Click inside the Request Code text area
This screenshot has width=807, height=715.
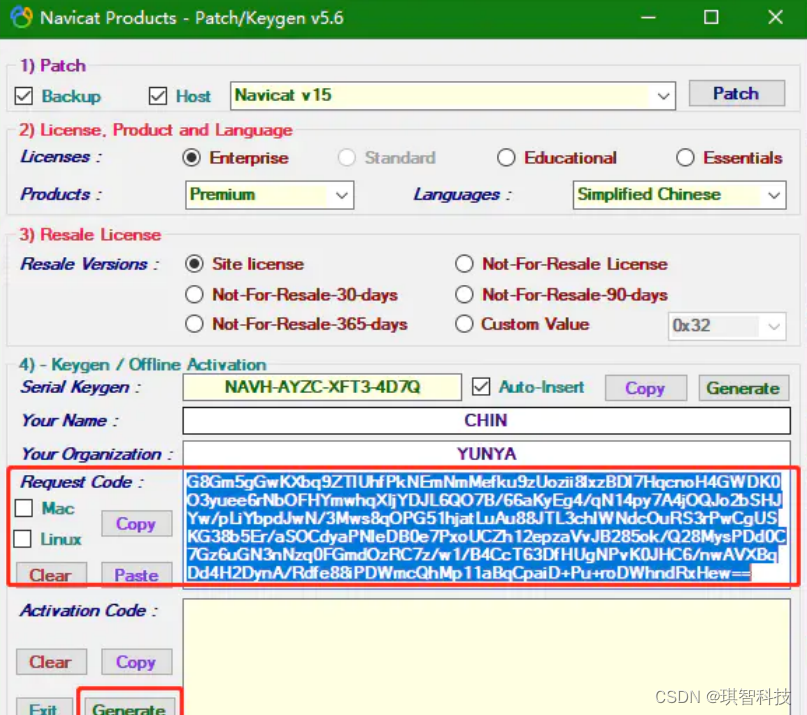(486, 527)
